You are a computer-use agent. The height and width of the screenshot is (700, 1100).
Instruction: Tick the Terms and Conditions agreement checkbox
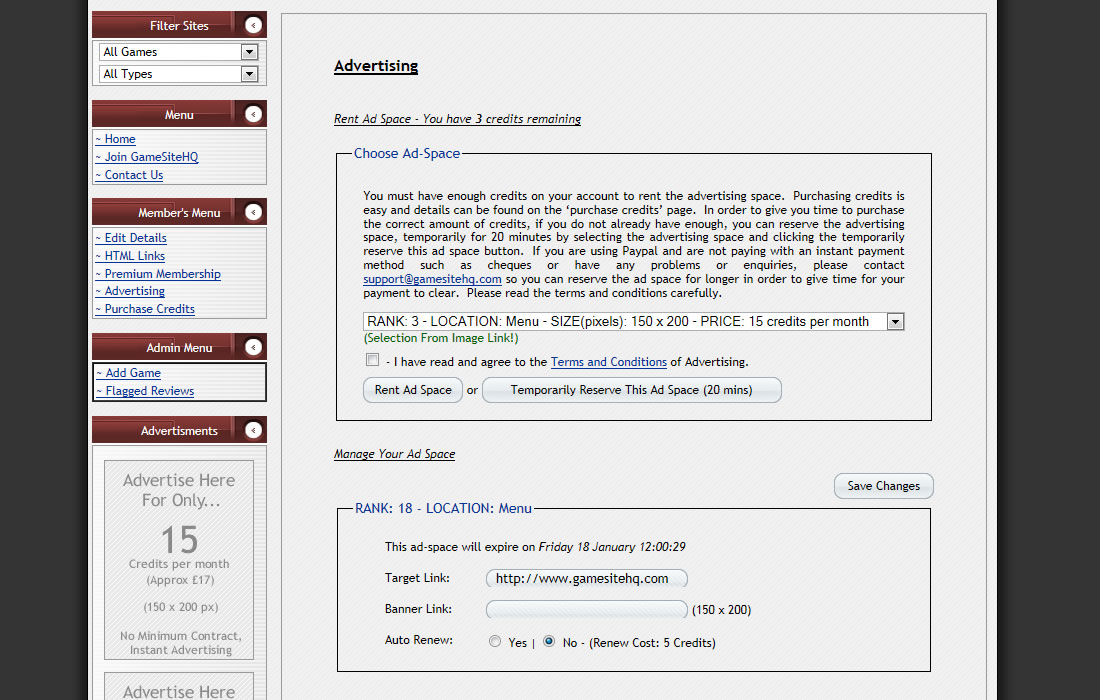pyautogui.click(x=372, y=360)
